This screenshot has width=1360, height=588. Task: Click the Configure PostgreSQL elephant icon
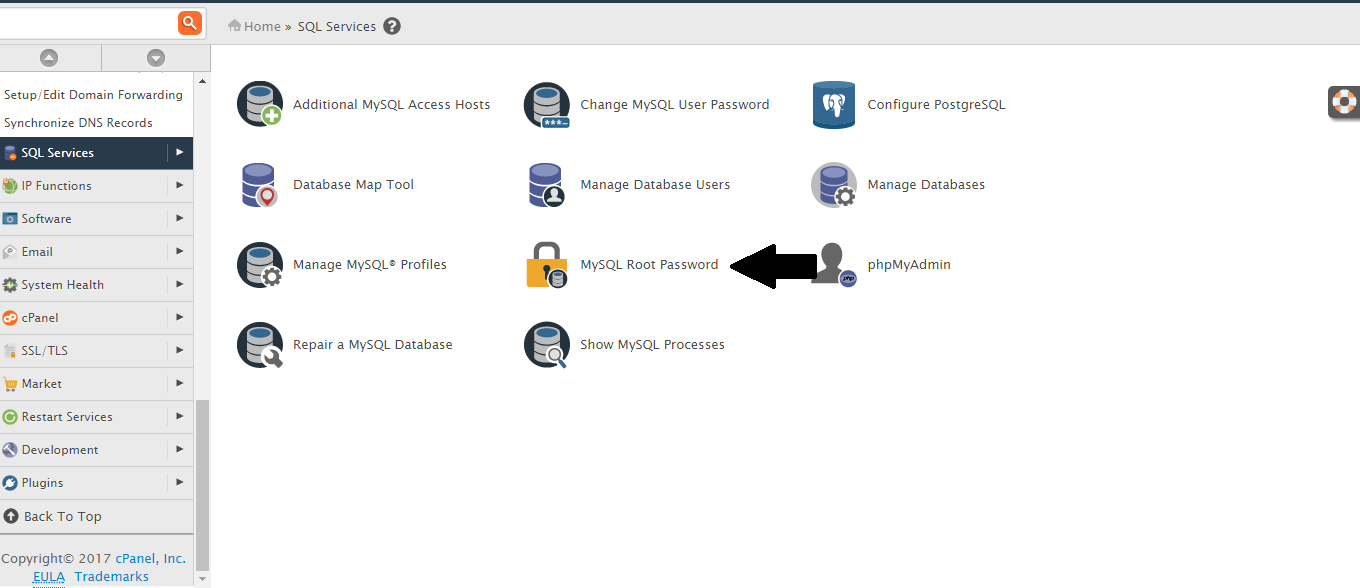point(834,105)
